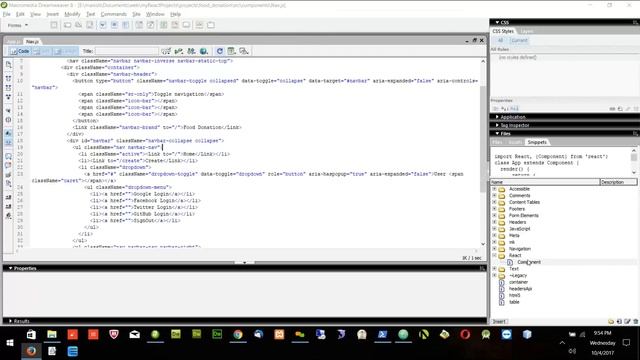
Task: Select the Text snippets folder
Action: click(513, 269)
